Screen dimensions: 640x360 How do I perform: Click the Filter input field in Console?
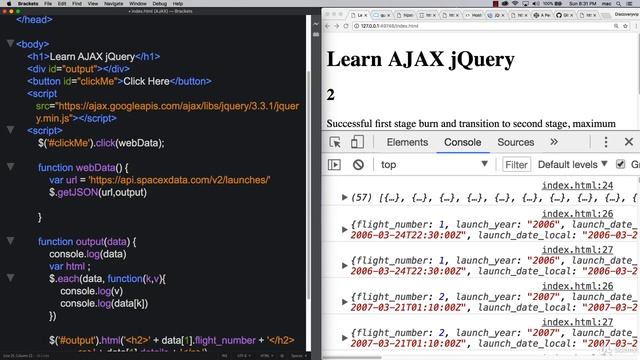[x=516, y=164]
